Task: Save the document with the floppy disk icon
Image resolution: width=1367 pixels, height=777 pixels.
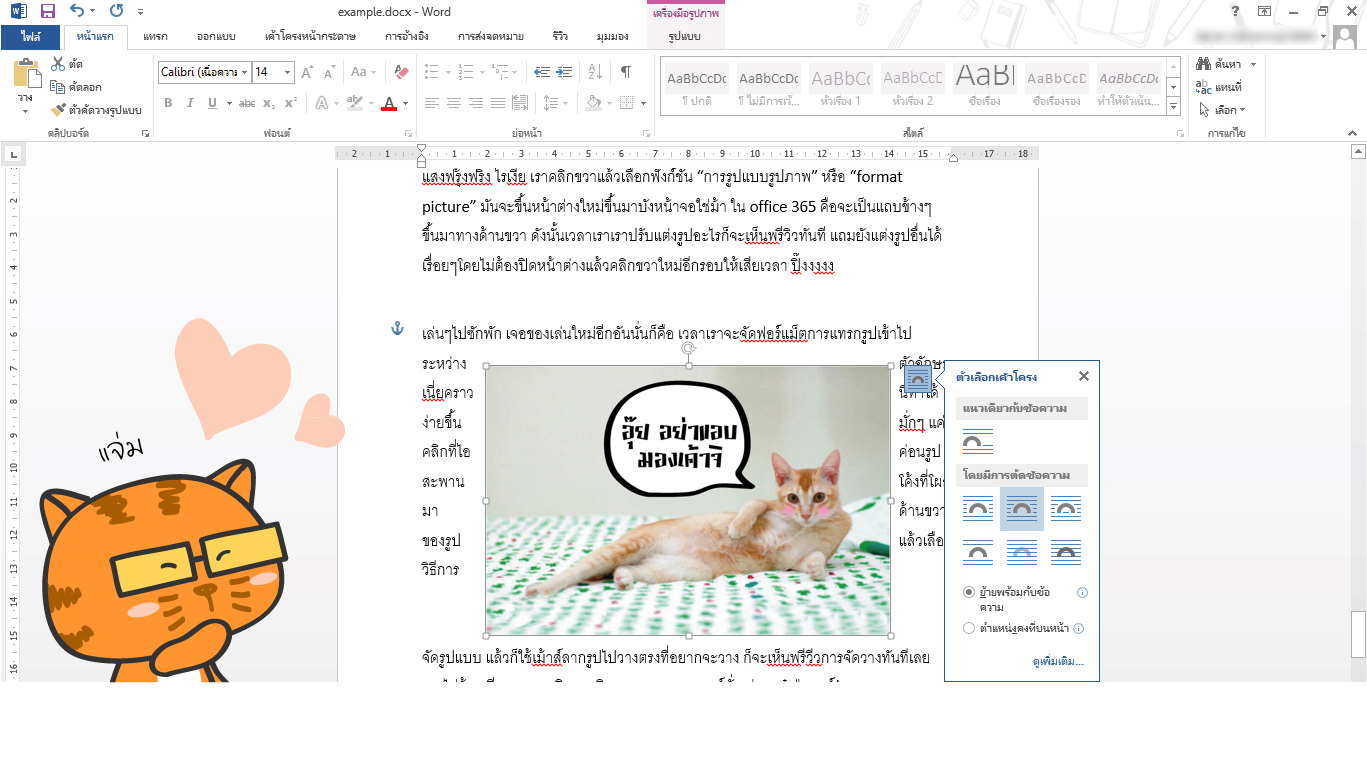Action: click(x=47, y=12)
